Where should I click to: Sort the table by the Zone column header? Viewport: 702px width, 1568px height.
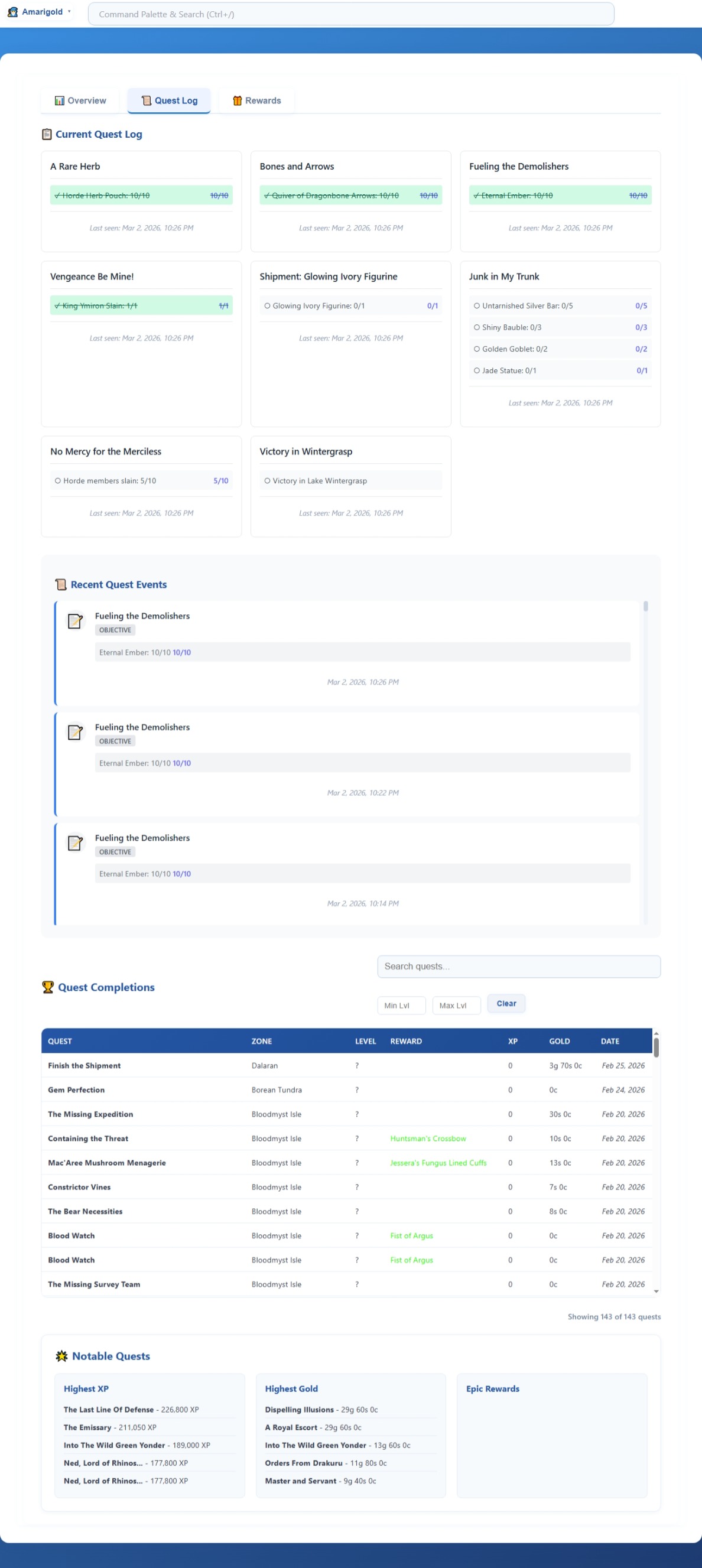(x=262, y=1041)
